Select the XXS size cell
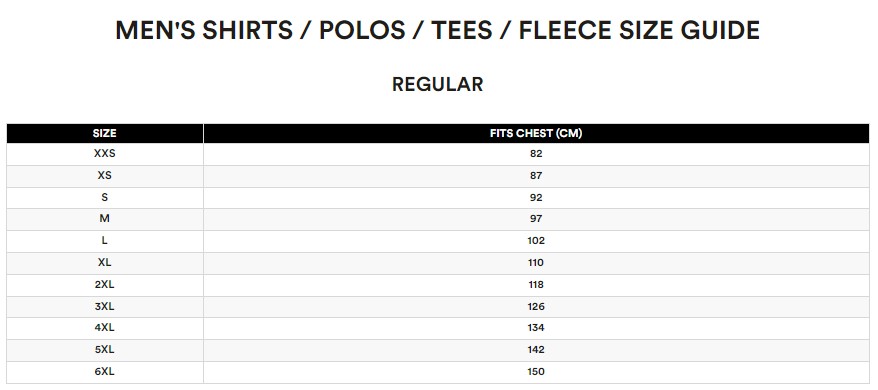Image resolution: width=878 pixels, height=390 pixels. (105, 154)
